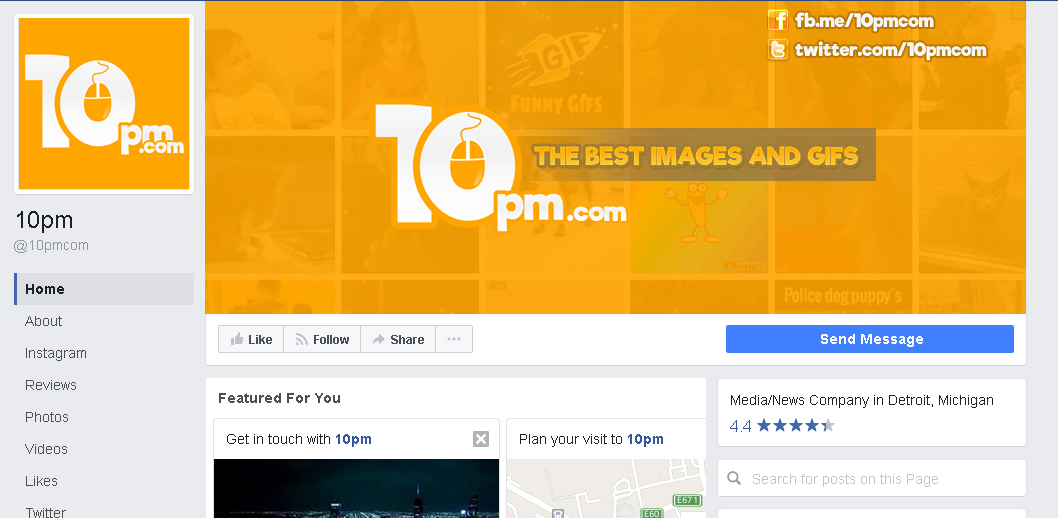
Task: Go to the Instagram section
Action: click(x=55, y=353)
